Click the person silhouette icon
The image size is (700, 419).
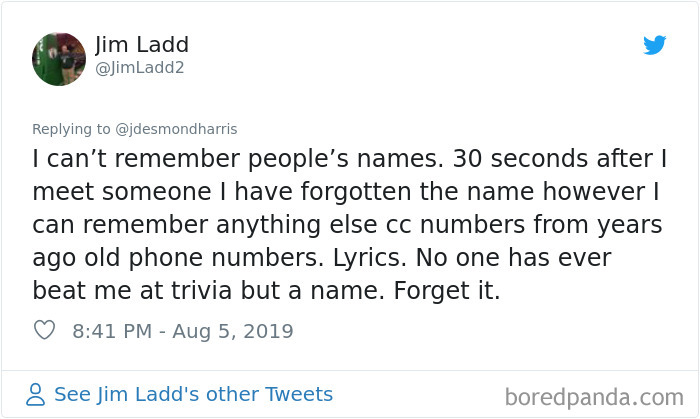point(36,395)
